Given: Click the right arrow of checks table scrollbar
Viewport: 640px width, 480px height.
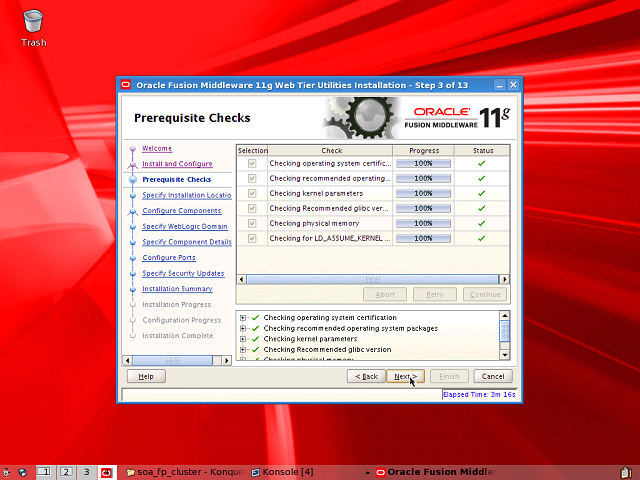Looking at the screenshot, I should 505,280.
